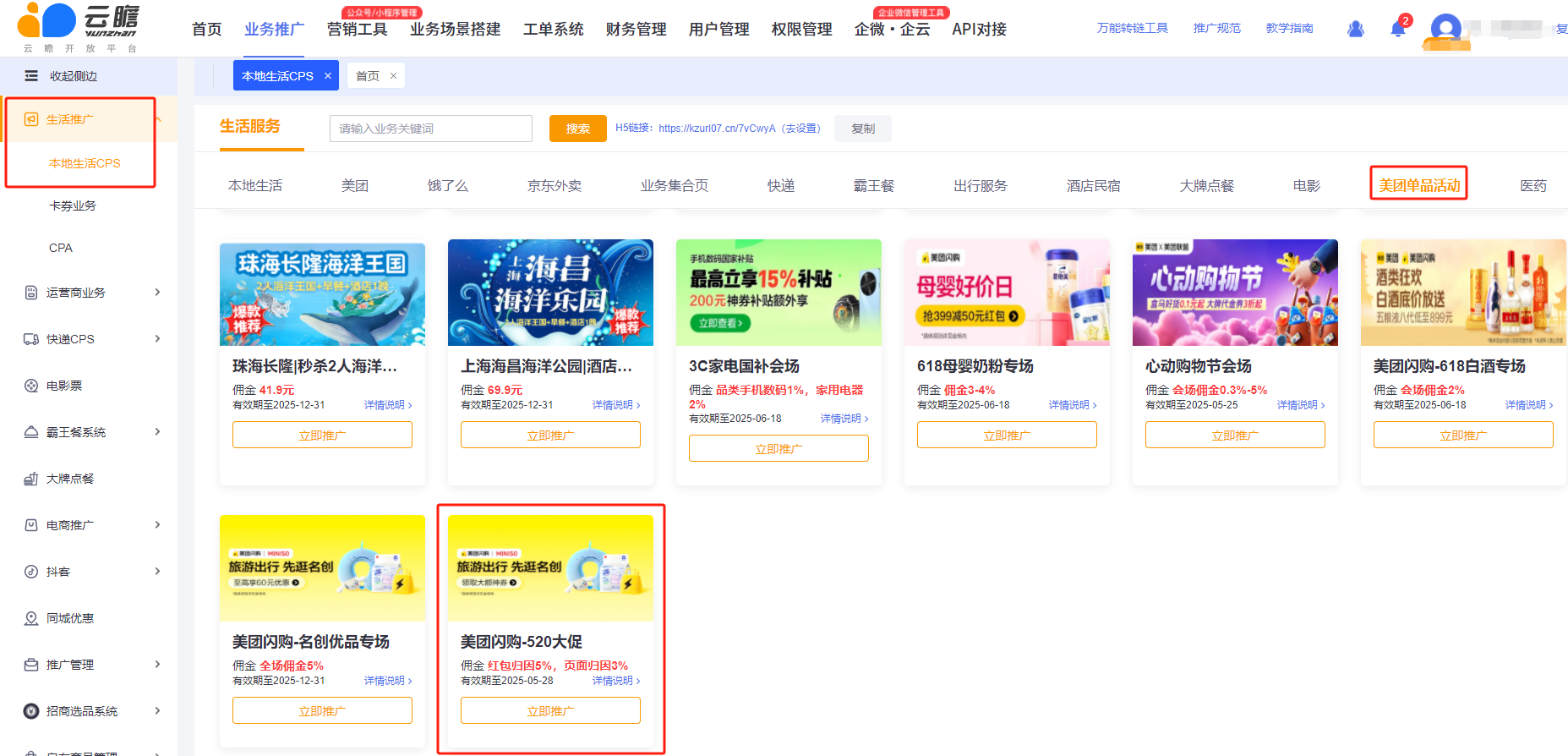This screenshot has height=756, width=1568.
Task: Open 详情说明 for 618母婴奶粉专场
Action: coord(1073,405)
